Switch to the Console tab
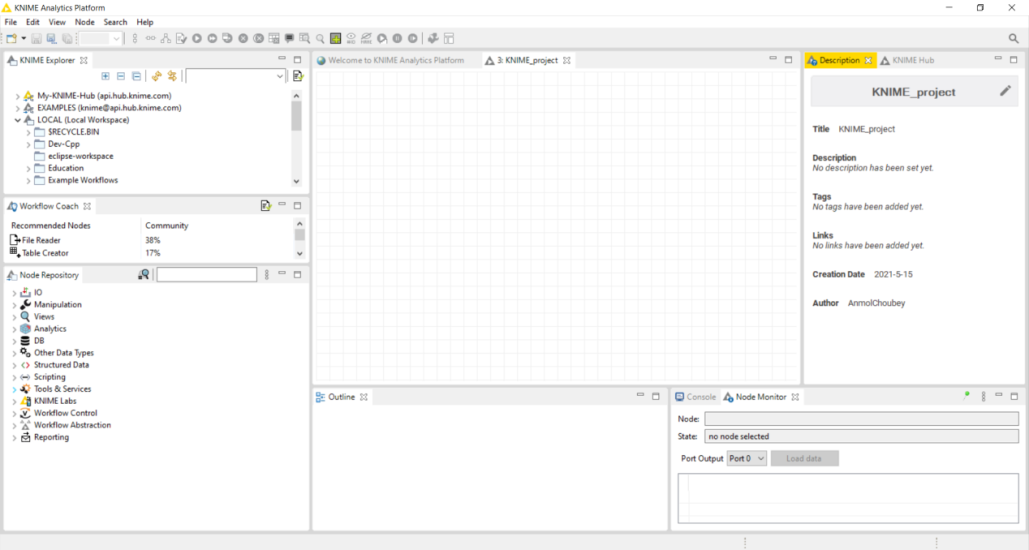This screenshot has width=1029, height=550. click(695, 396)
